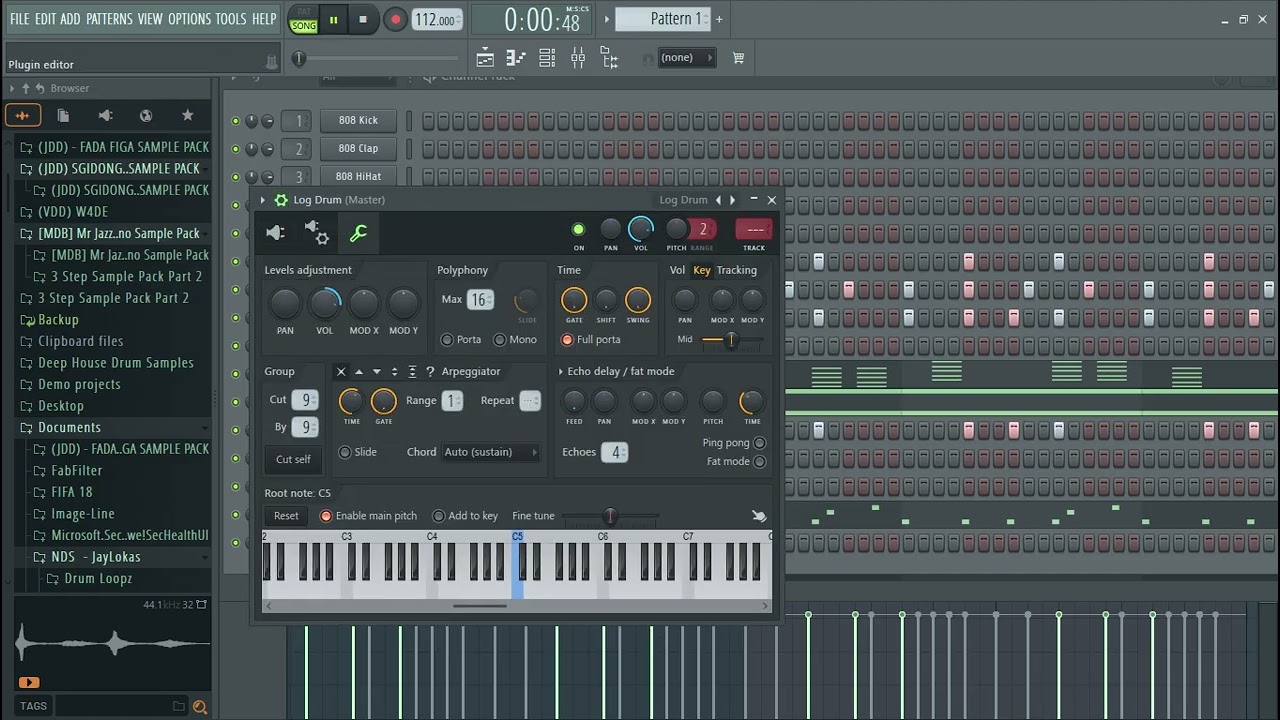Image resolution: width=1280 pixels, height=720 pixels.
Task: Open the (none) plugin picker dropdown
Action: click(686, 58)
